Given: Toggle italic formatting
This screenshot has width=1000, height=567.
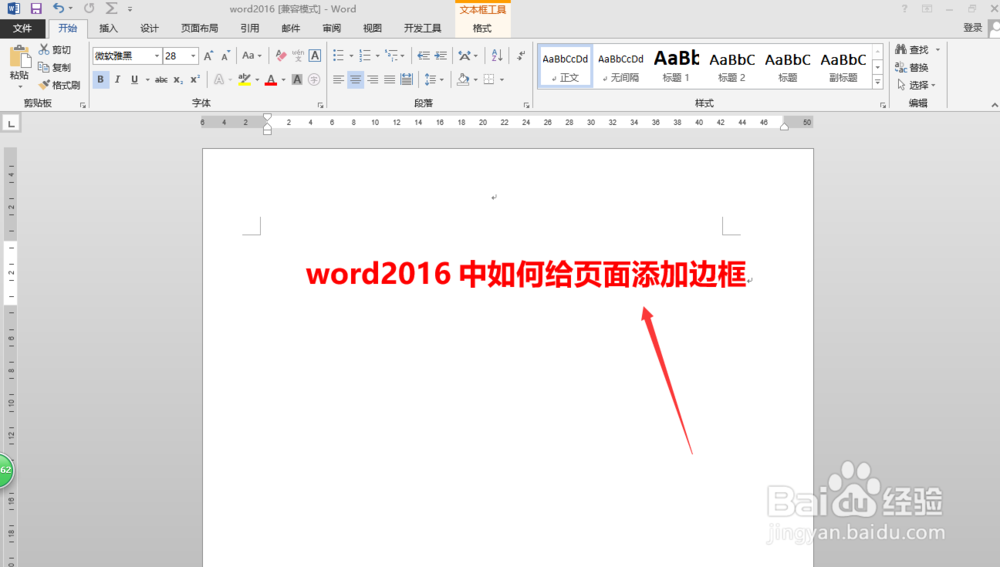Looking at the screenshot, I should [117, 80].
